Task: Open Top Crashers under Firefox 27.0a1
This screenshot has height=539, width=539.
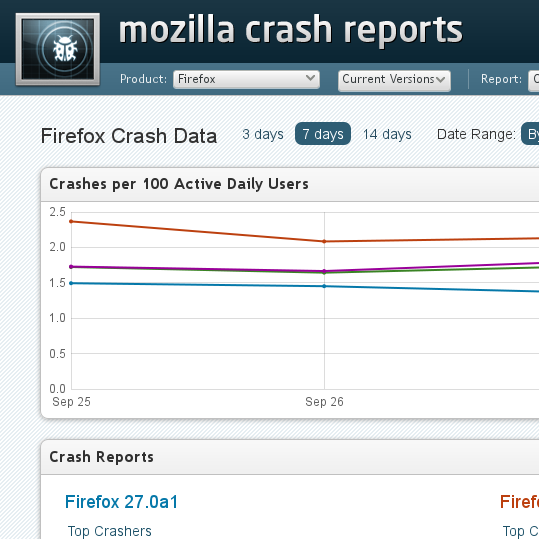Action: point(110,531)
